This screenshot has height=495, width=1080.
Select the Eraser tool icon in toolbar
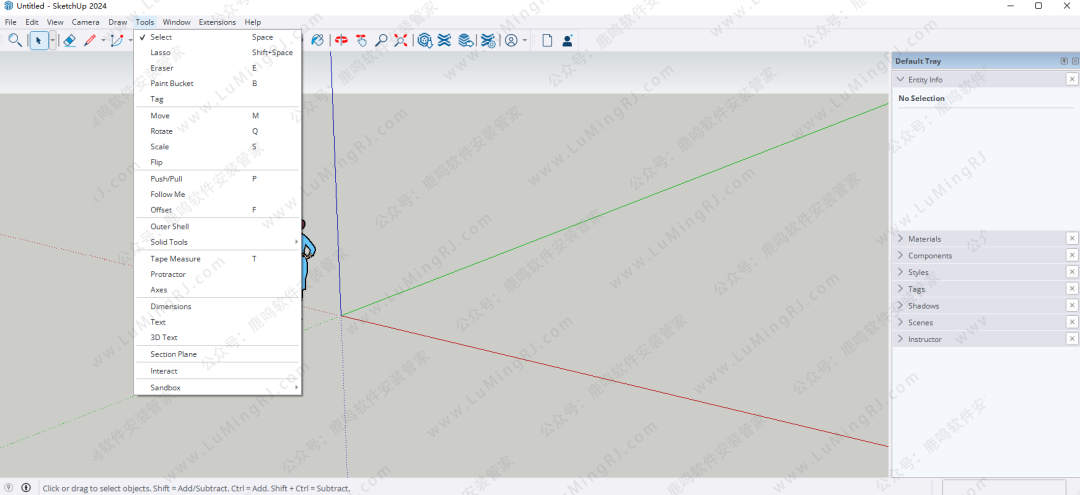click(x=69, y=40)
